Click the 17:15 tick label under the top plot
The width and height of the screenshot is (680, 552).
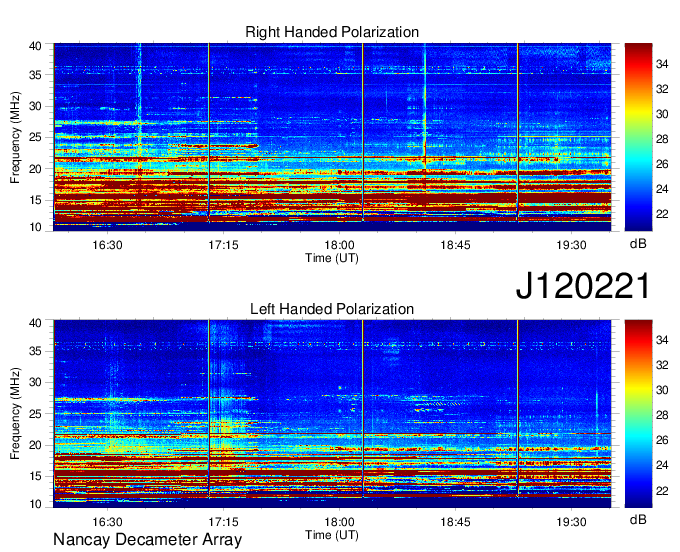point(223,245)
